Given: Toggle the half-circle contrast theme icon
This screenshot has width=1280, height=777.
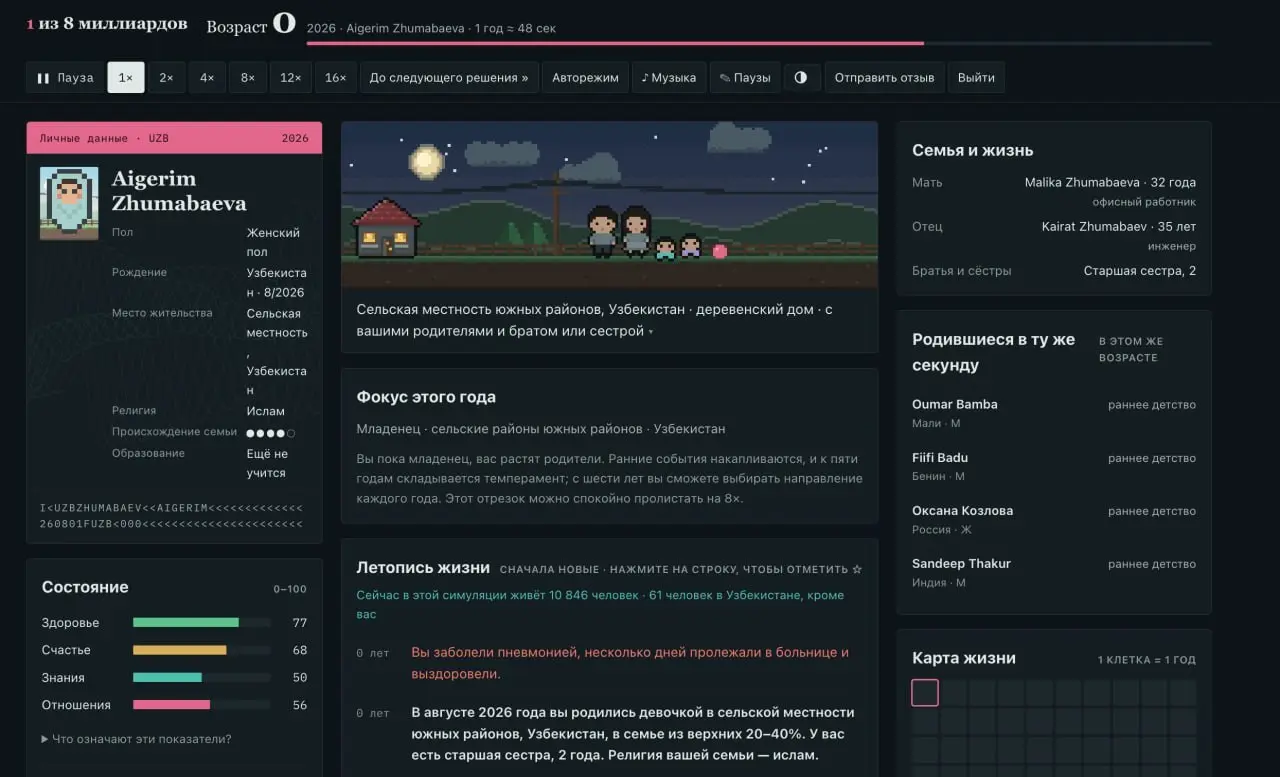Looking at the screenshot, I should click(x=801, y=78).
